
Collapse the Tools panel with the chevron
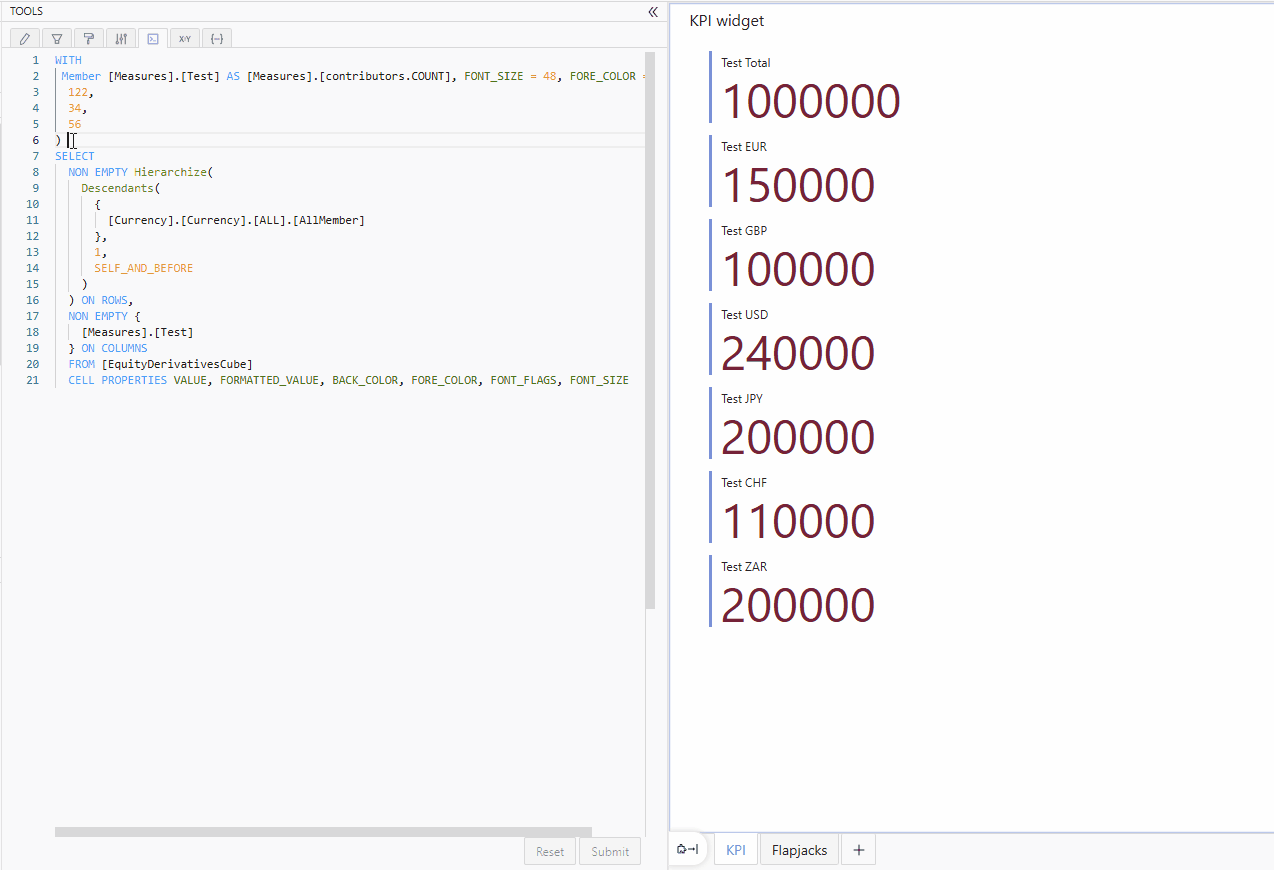coord(653,12)
